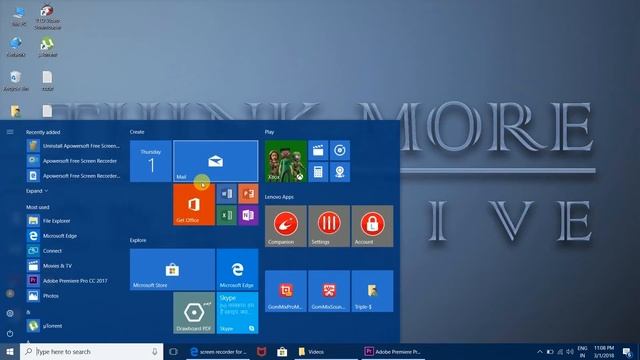The width and height of the screenshot is (640, 360).
Task: Open the Skype tile
Action: tap(237, 313)
